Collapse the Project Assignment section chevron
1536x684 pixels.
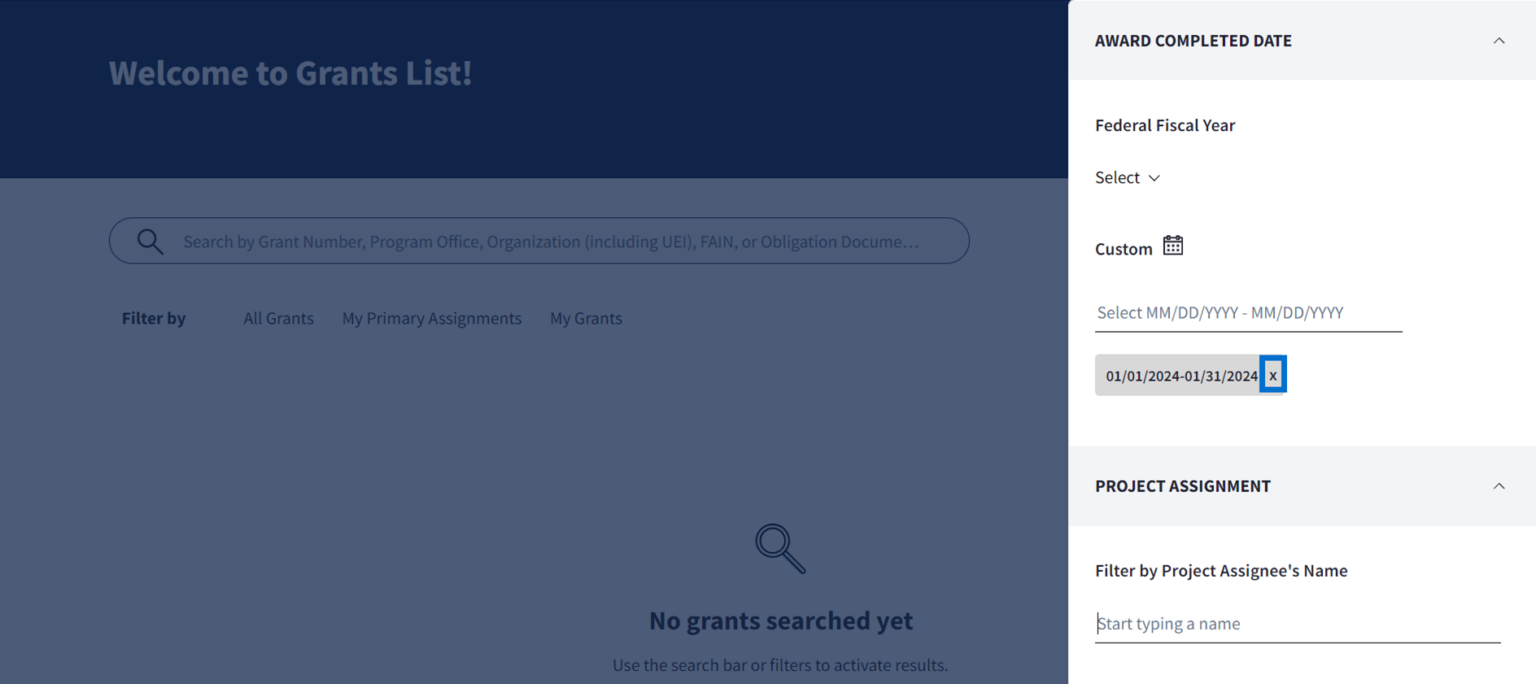click(1498, 486)
